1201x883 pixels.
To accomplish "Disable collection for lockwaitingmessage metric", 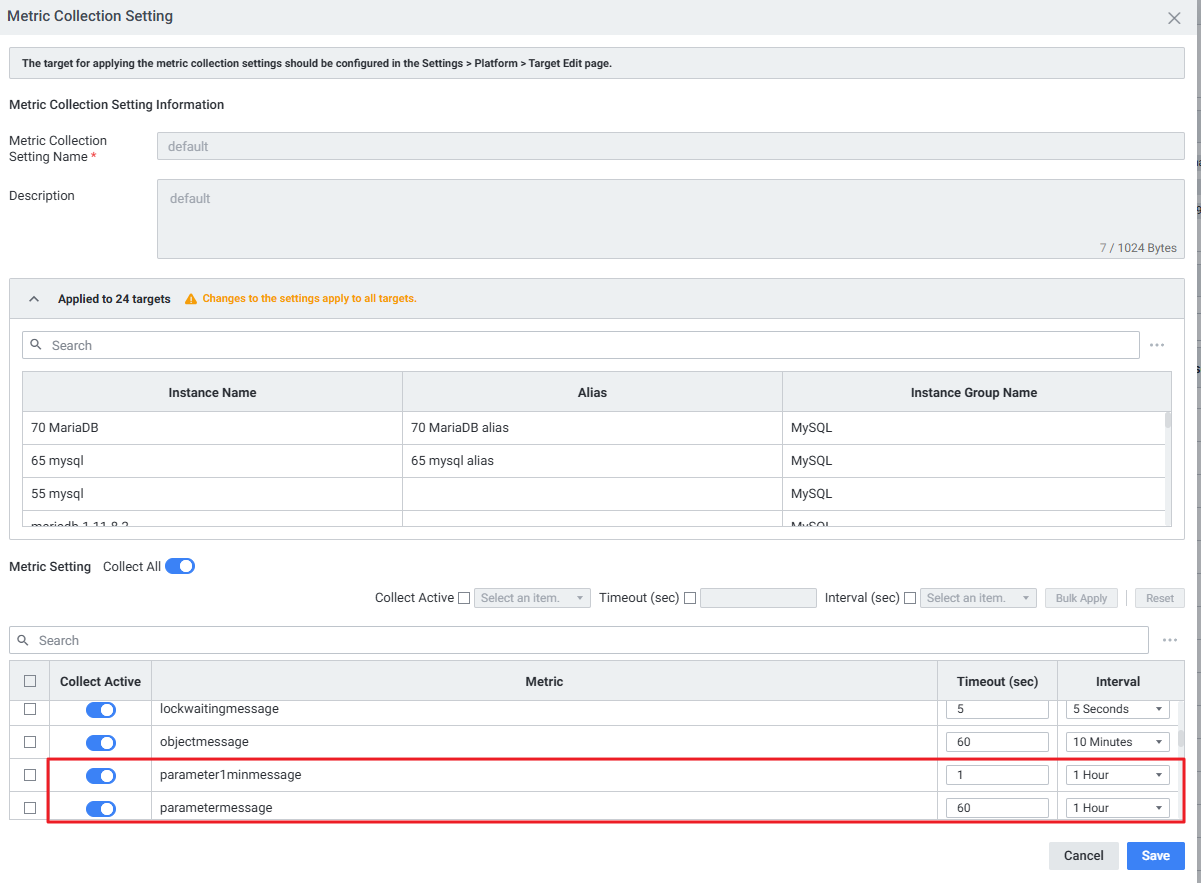I will 101,709.
